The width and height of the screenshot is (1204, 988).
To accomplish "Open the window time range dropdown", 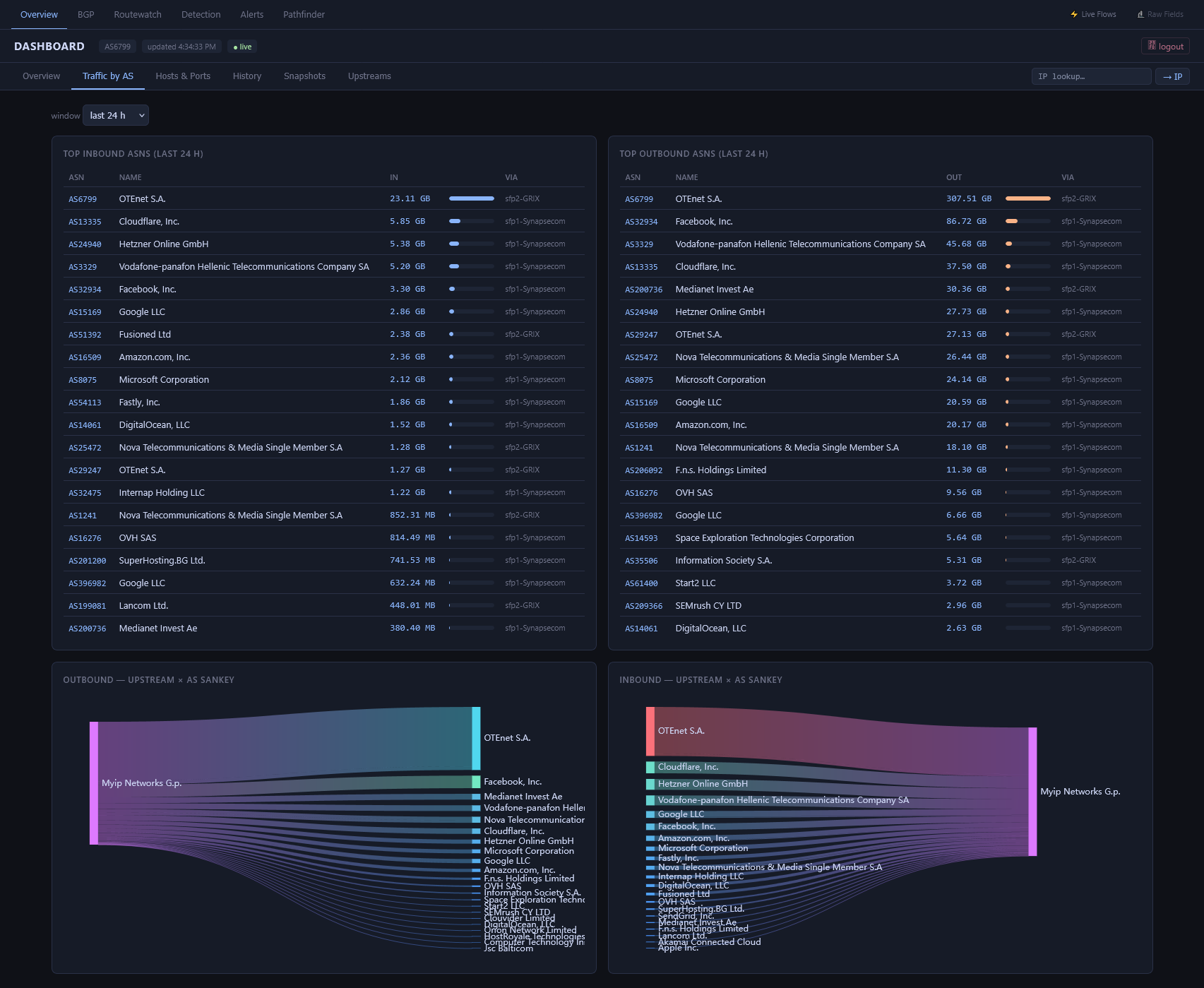I will click(116, 115).
